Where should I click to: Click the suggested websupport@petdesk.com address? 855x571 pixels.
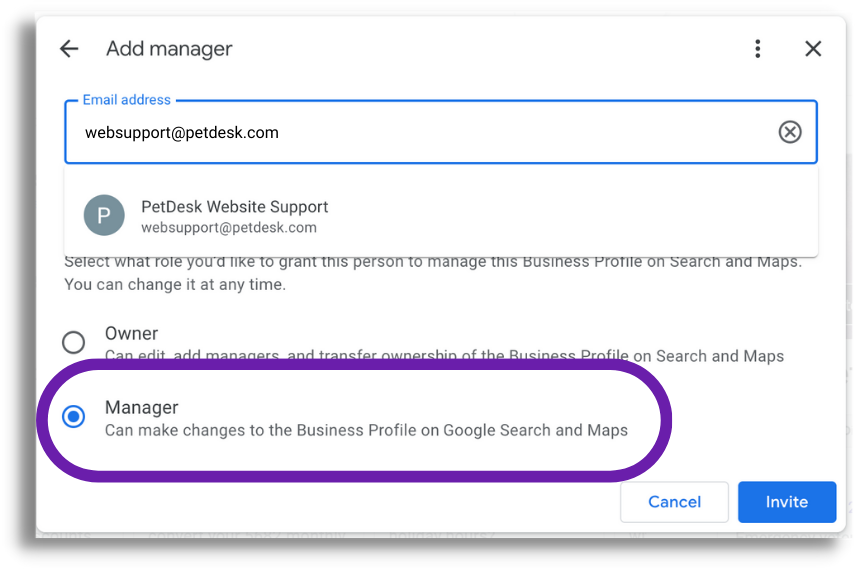click(228, 227)
